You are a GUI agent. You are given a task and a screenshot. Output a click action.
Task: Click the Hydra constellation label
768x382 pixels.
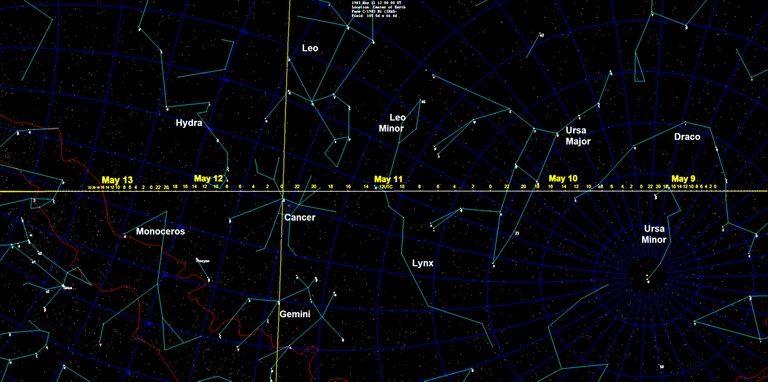(189, 123)
